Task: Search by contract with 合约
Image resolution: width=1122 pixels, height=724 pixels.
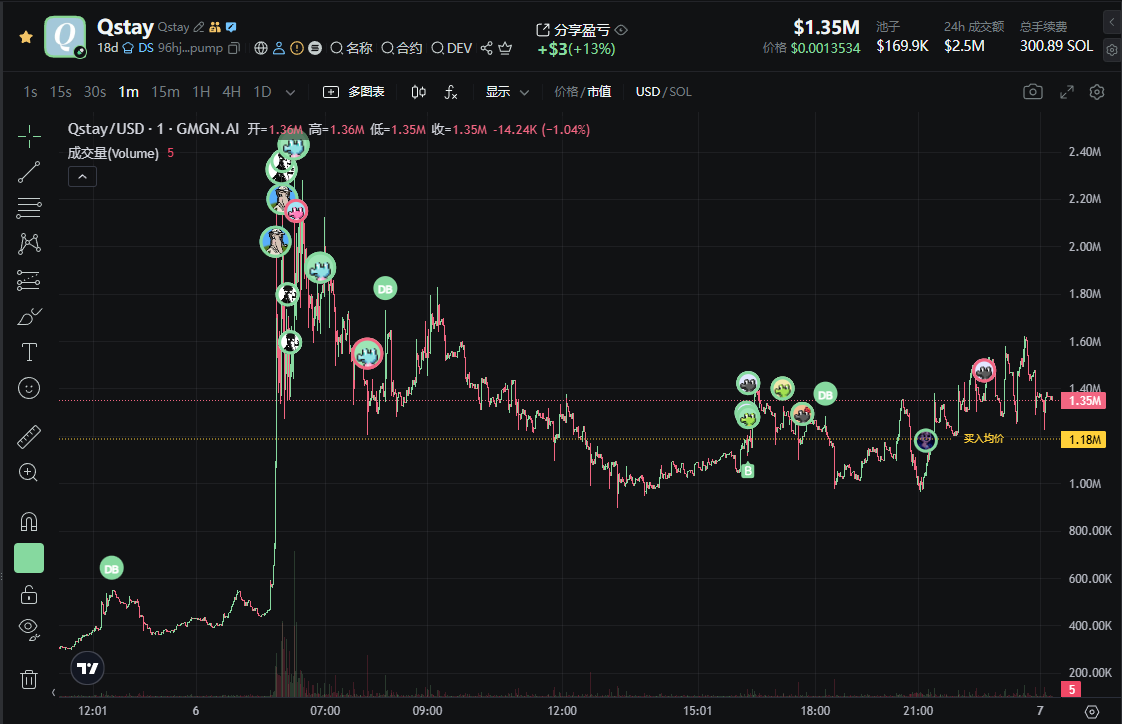Action: coord(401,48)
